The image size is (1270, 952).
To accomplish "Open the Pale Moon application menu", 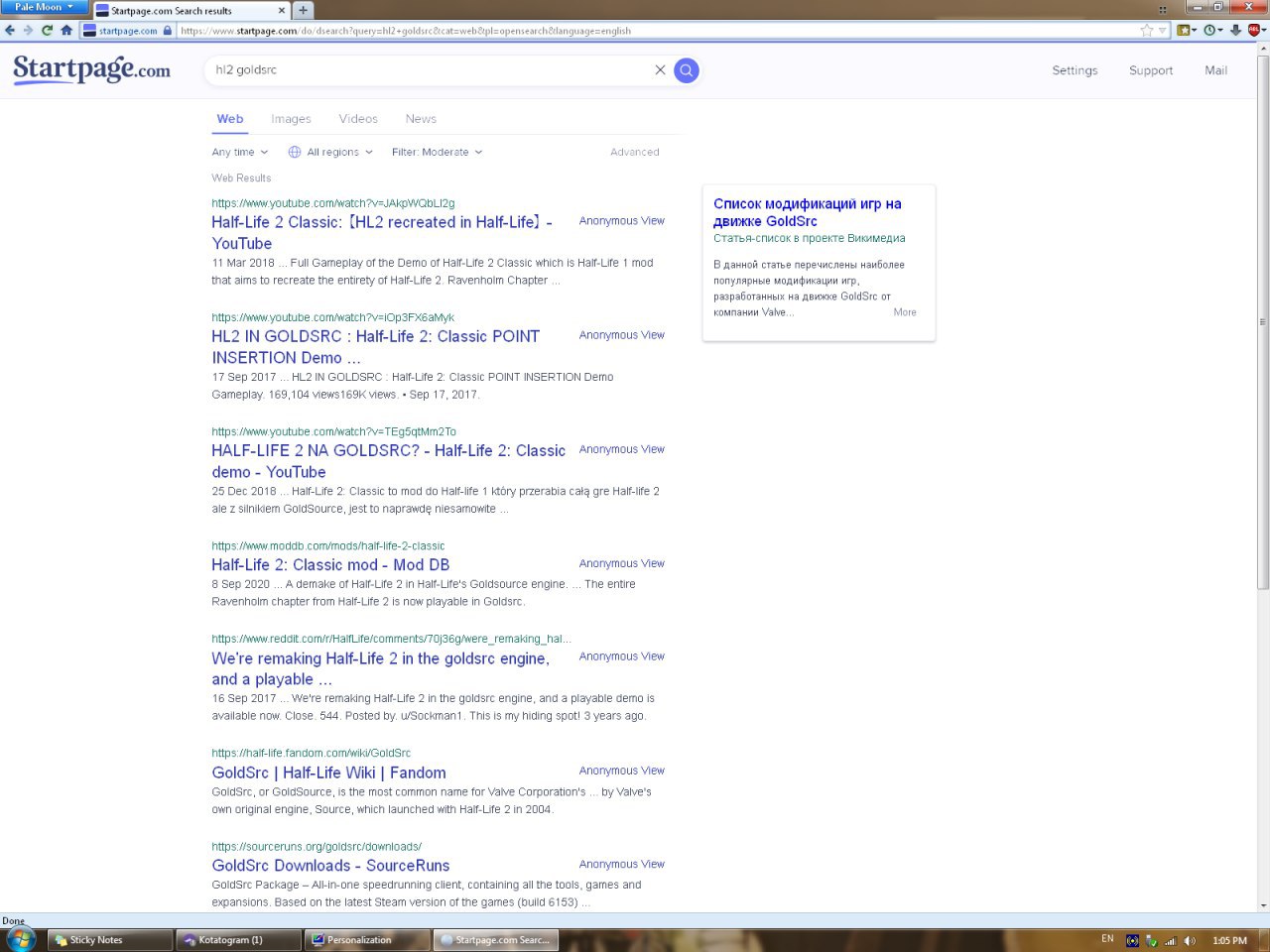I will pyautogui.click(x=44, y=7).
